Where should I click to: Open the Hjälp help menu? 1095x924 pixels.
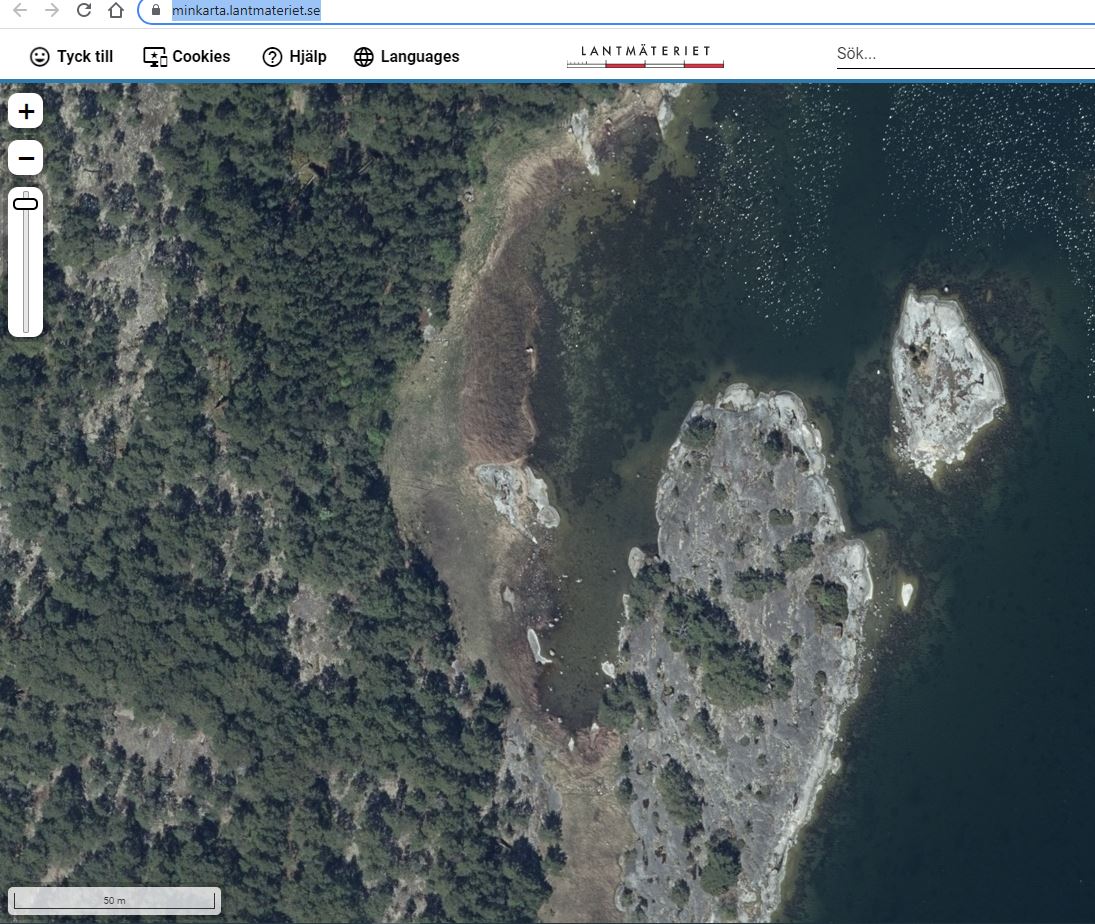[294, 57]
